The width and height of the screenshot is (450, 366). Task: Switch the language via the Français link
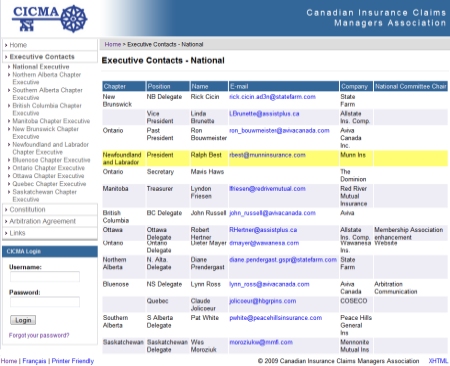[x=34, y=361]
